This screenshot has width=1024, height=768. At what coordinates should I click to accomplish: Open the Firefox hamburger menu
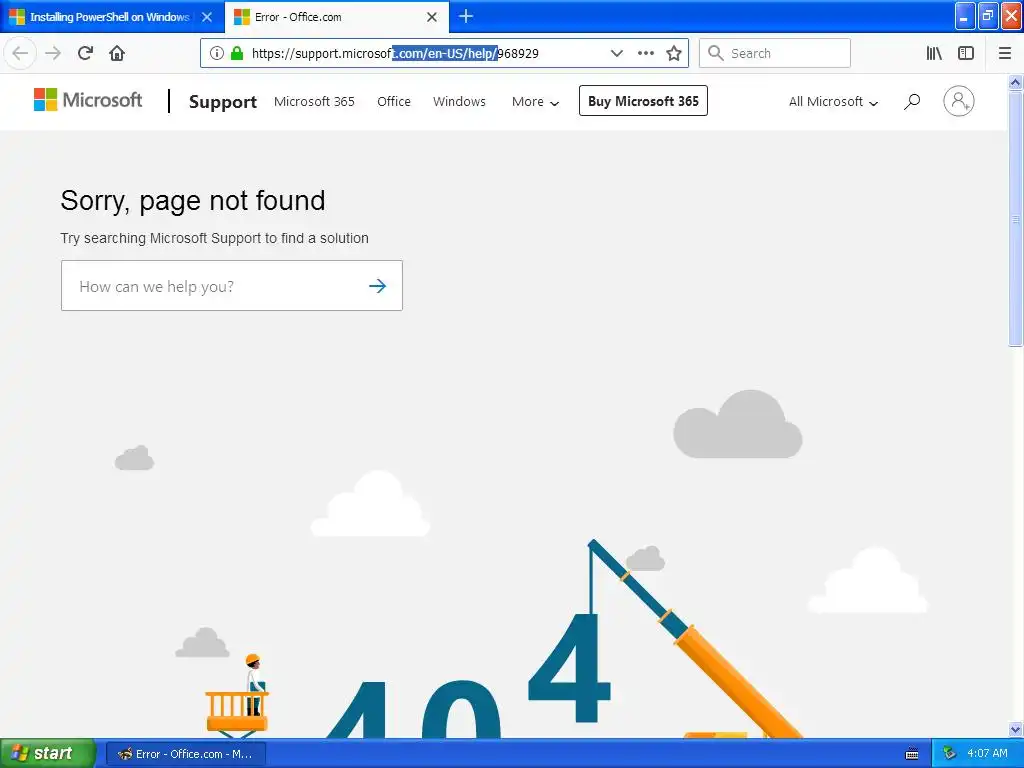pyautogui.click(x=1005, y=53)
